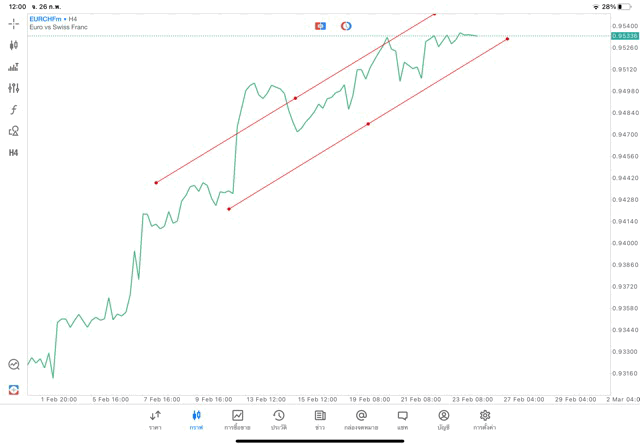Tap the circular red-blue icon atop chart
This screenshot has height=447, width=640.
tap(346, 26)
